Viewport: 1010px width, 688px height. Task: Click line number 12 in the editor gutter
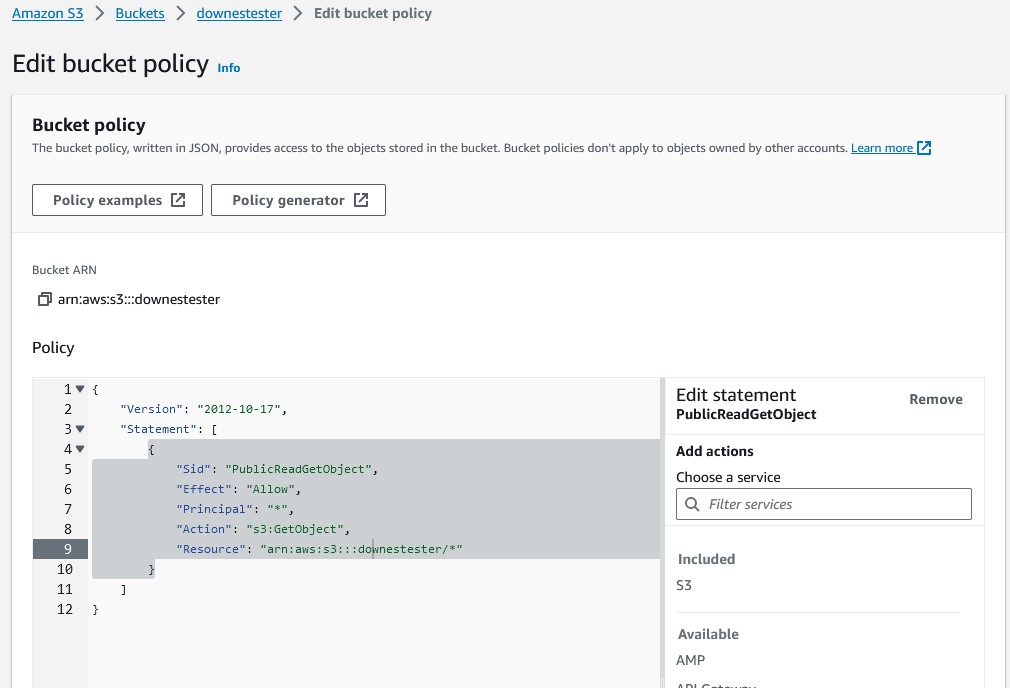tap(65, 609)
